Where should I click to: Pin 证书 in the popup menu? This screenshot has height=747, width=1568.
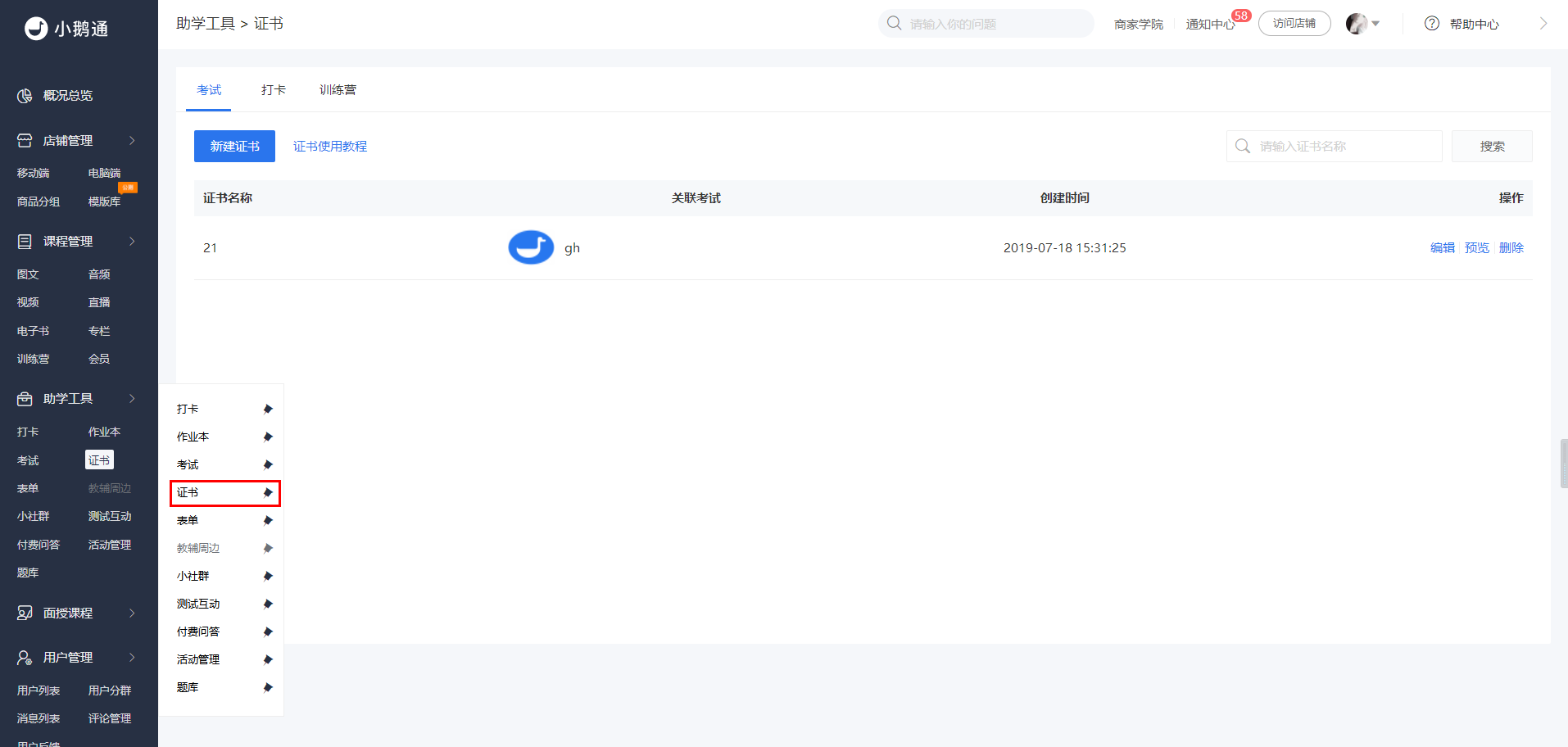click(268, 492)
